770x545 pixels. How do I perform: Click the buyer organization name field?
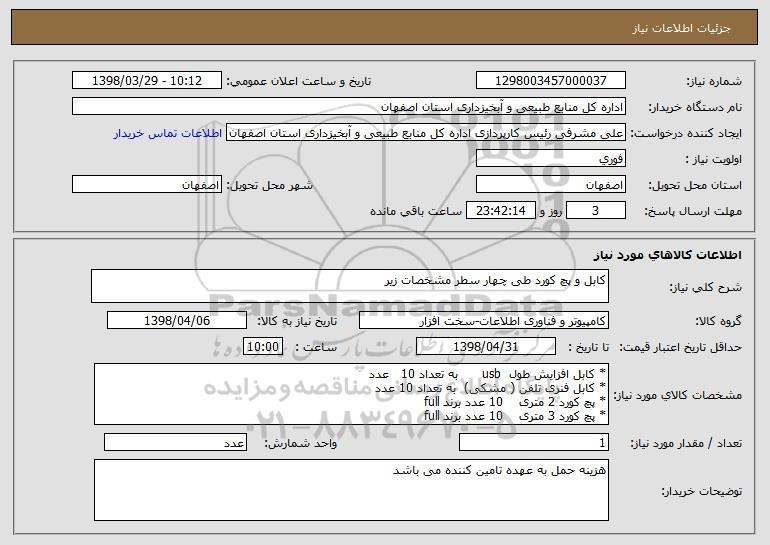click(x=349, y=107)
